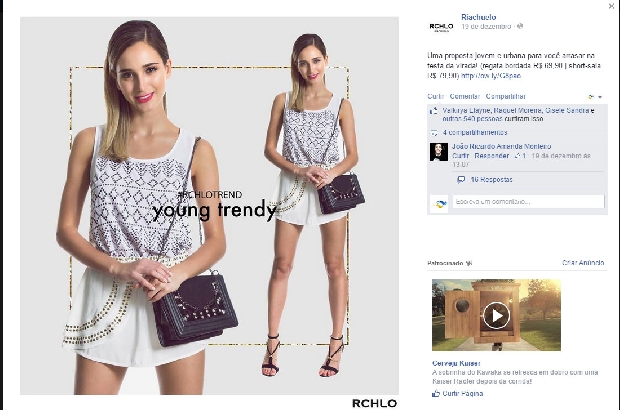
Task: Click the RCHLO profile logo thumbnail
Action: coord(441,26)
